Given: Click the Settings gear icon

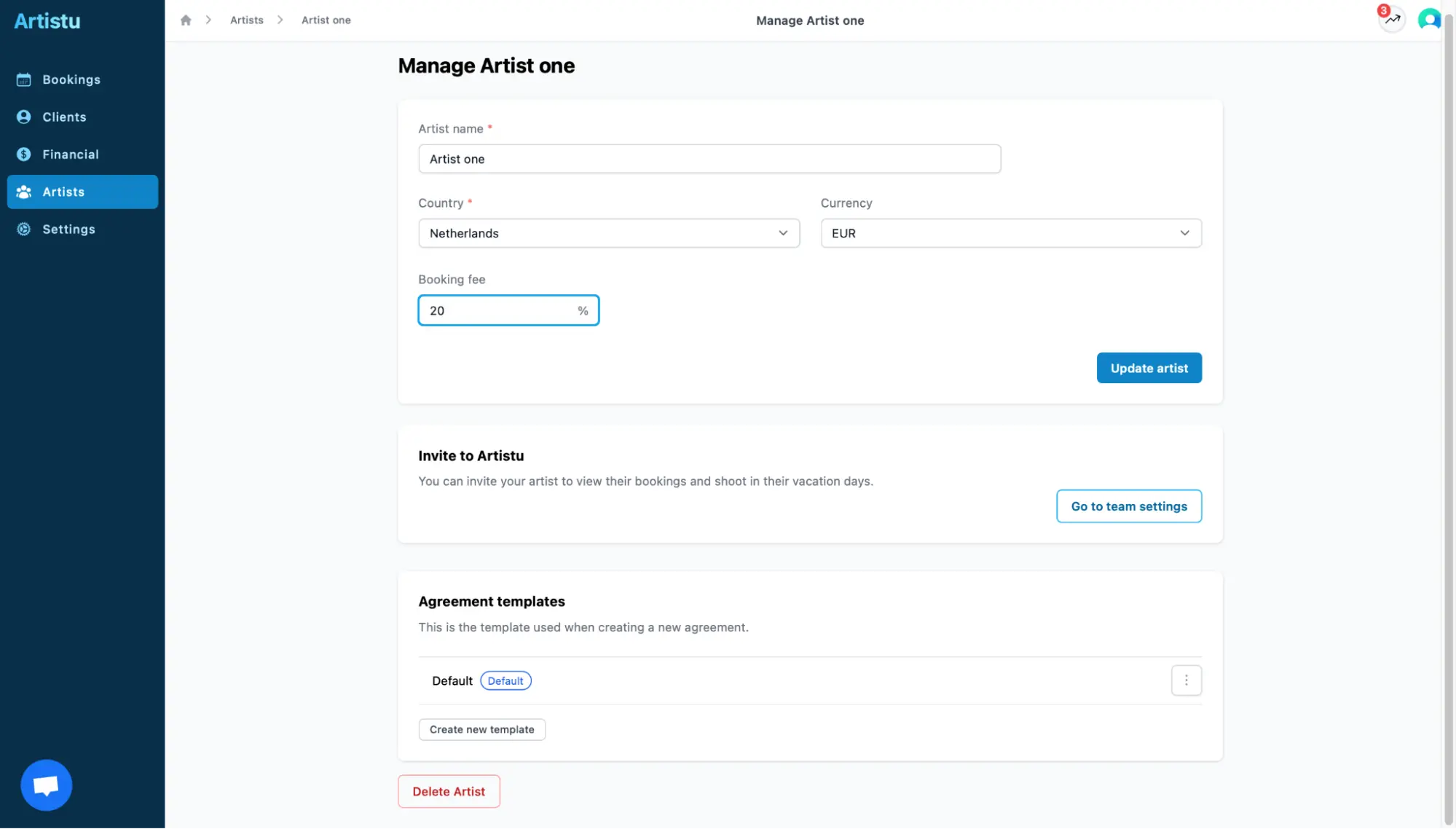Looking at the screenshot, I should pos(24,229).
